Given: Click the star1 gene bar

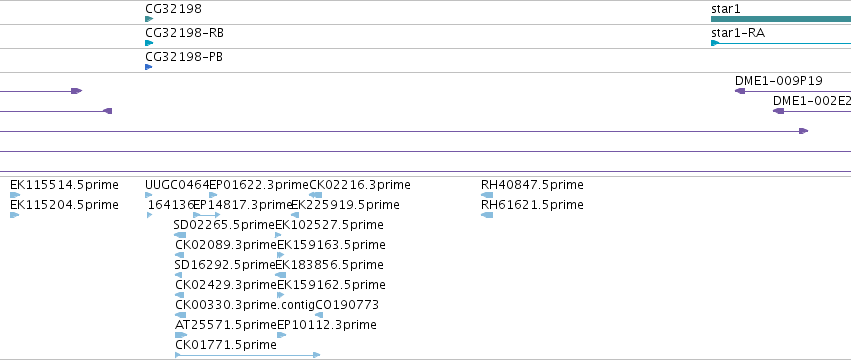Looking at the screenshot, I should click(x=781, y=19).
